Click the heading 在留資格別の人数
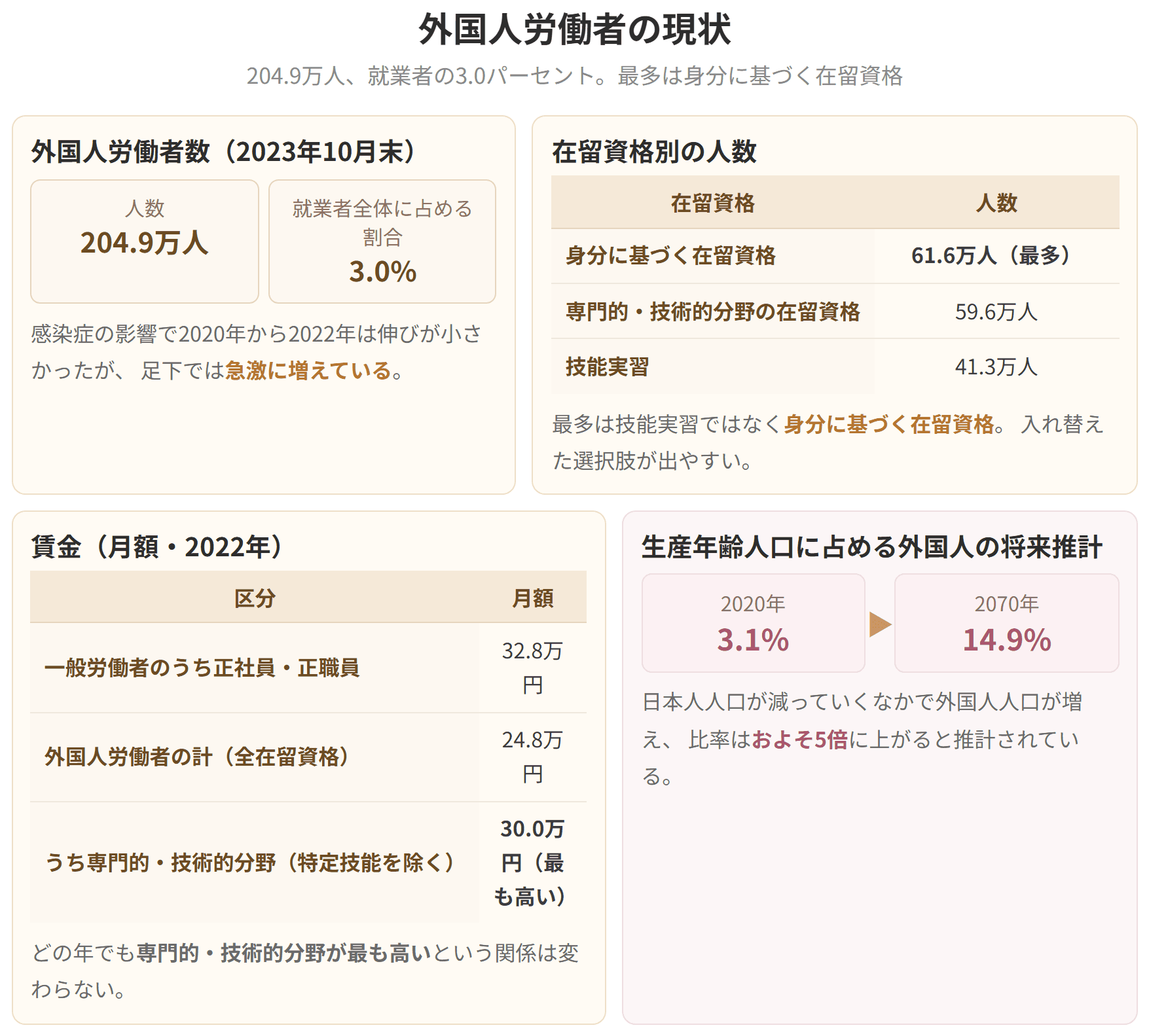Image resolution: width=1149 pixels, height=1036 pixels. 654,151
